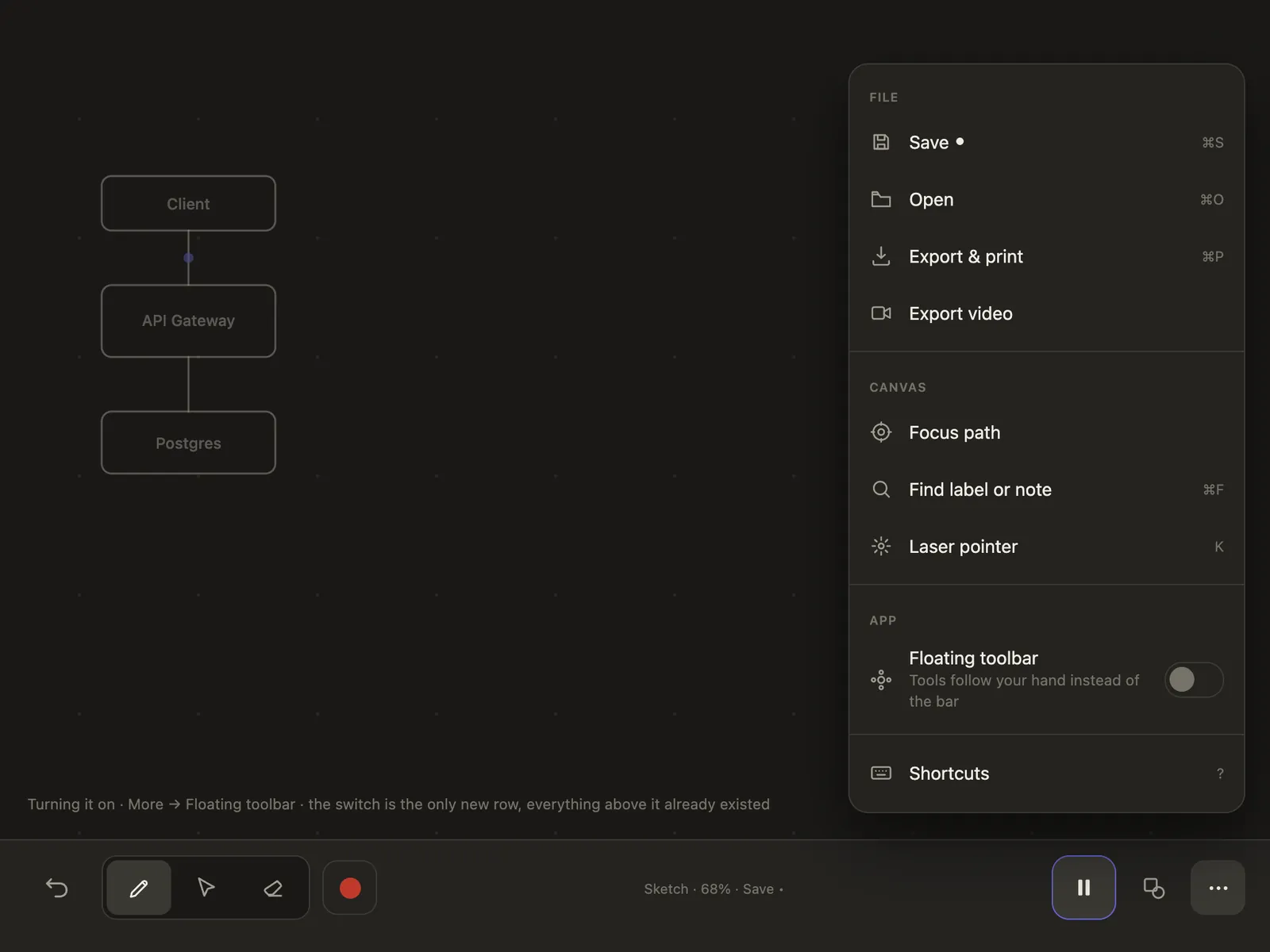Click 'Tools follow your hand' description text
This screenshot has width=1270, height=952.
(1024, 691)
